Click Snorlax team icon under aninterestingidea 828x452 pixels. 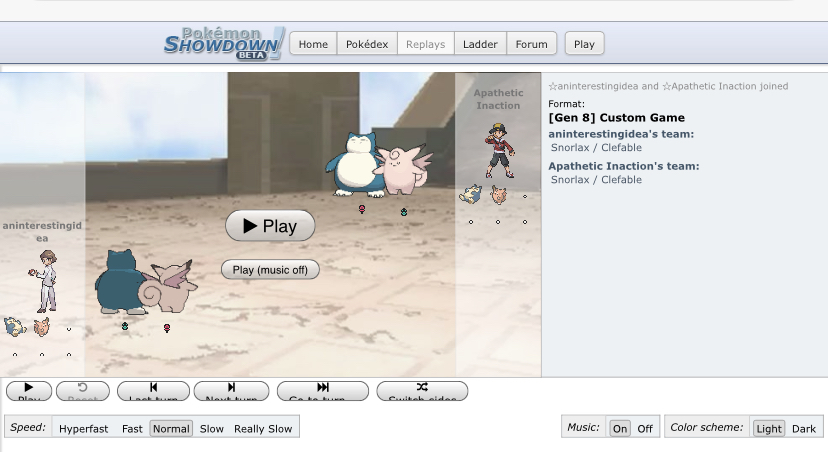tap(15, 327)
